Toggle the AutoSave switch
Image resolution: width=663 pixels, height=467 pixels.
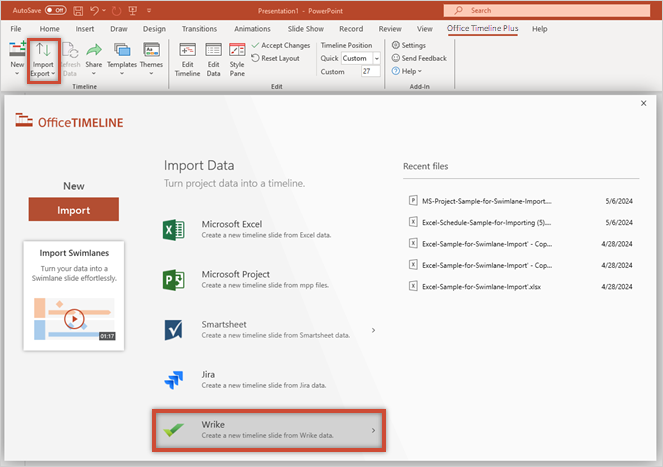tap(56, 10)
